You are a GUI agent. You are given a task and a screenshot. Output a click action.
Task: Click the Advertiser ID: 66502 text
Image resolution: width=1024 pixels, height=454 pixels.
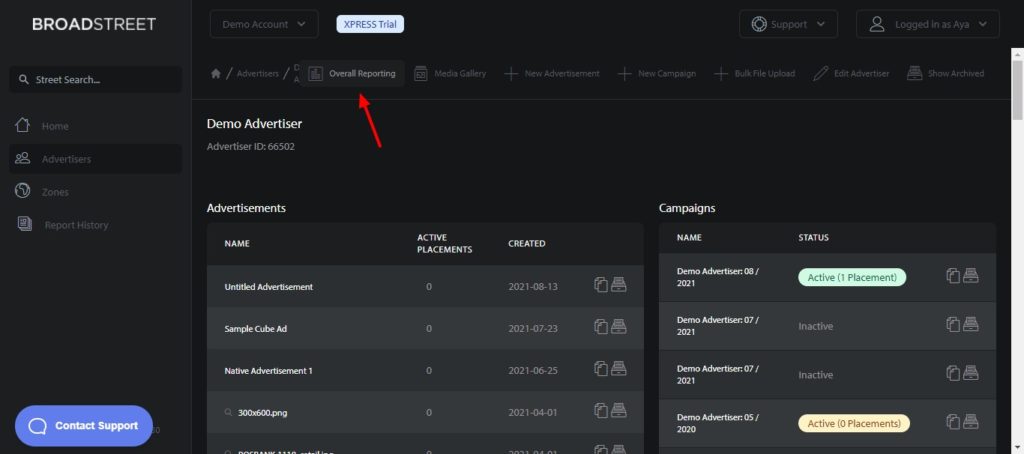pyautogui.click(x=251, y=146)
